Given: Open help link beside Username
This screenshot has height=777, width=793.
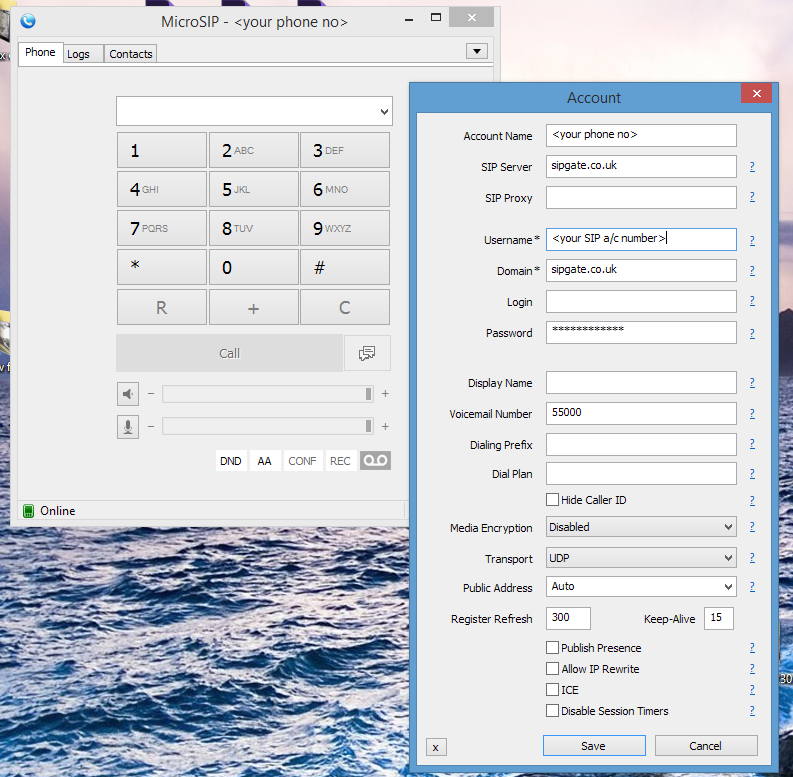Looking at the screenshot, I should (752, 240).
